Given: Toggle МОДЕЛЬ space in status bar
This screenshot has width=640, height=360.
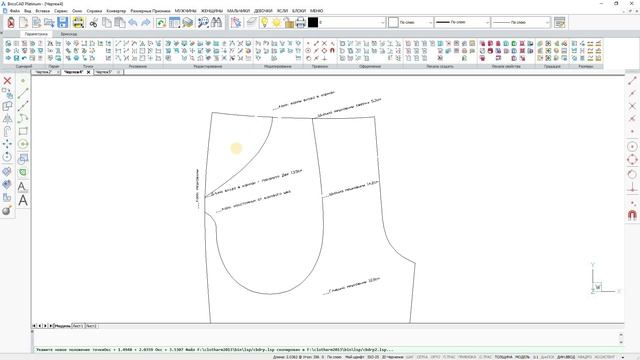Looking at the screenshot, I should 522,357.
